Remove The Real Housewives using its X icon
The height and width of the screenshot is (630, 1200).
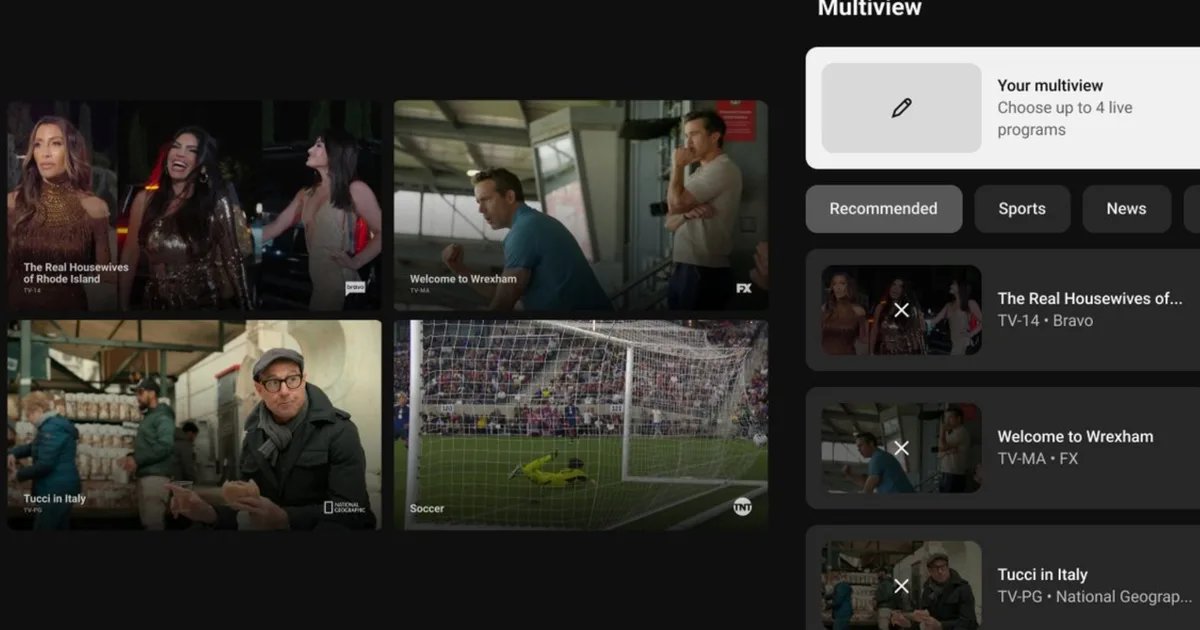[x=901, y=310]
